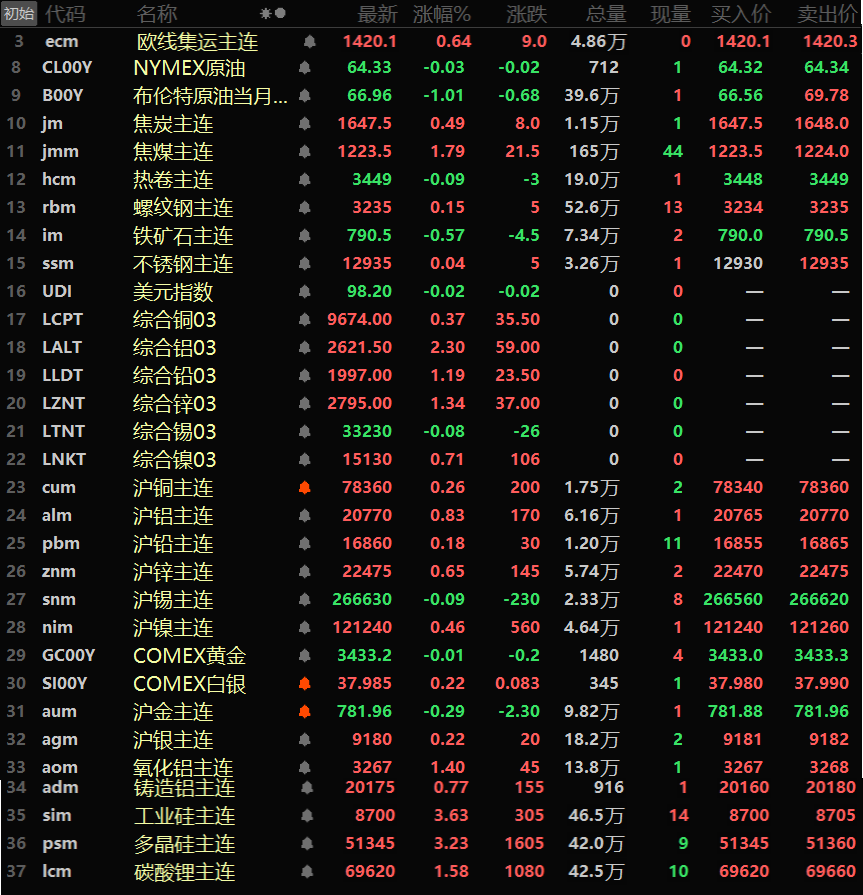The width and height of the screenshot is (863, 895).
Task: Click the bell icon in 工业硅主连 row
Action: tap(304, 816)
